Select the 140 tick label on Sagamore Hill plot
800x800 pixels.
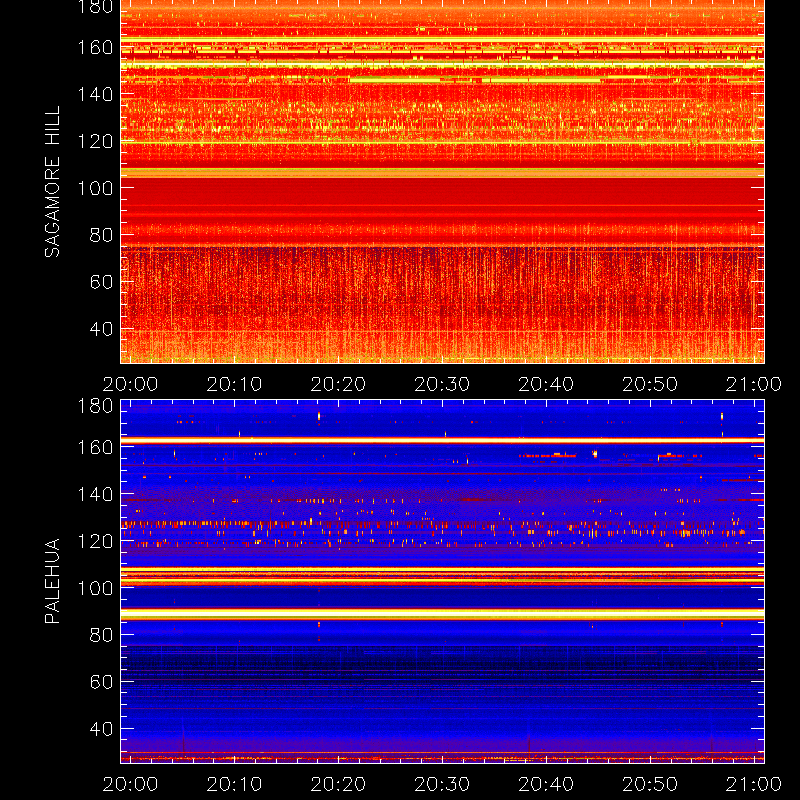(95, 94)
